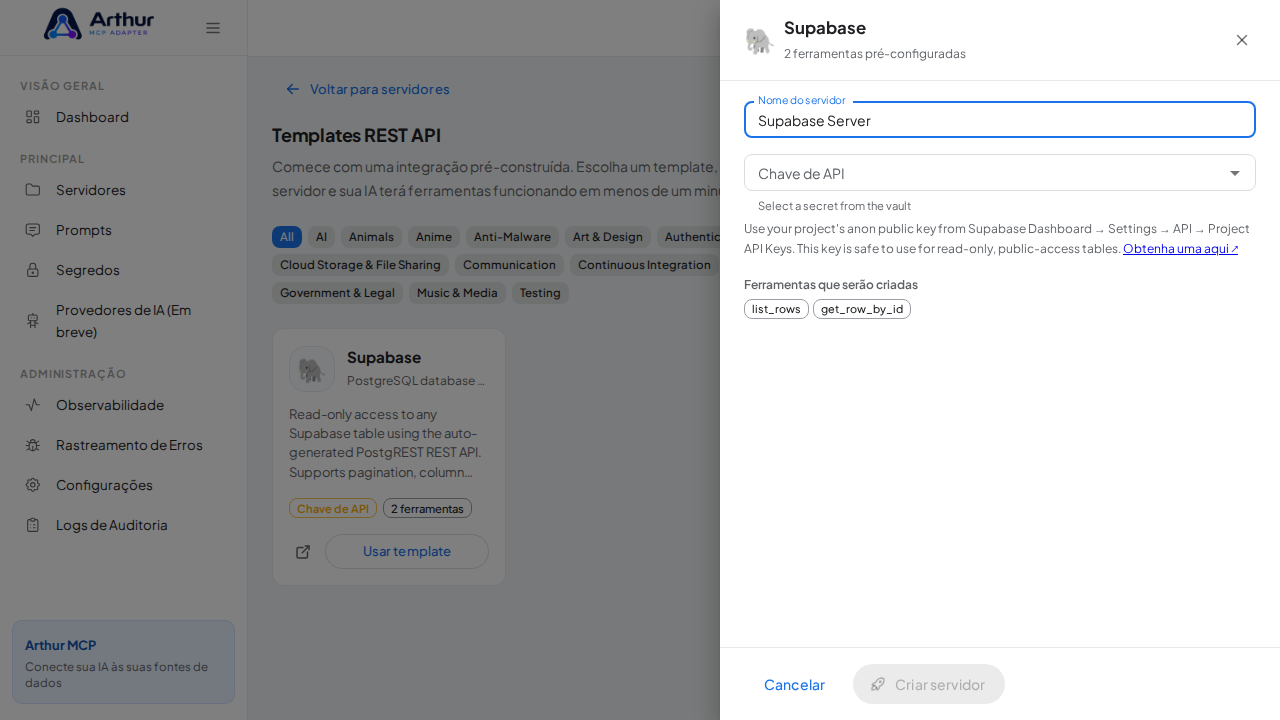Click the Rastreamento de Erros bug icon
Image resolution: width=1280 pixels, height=720 pixels.
(33, 445)
